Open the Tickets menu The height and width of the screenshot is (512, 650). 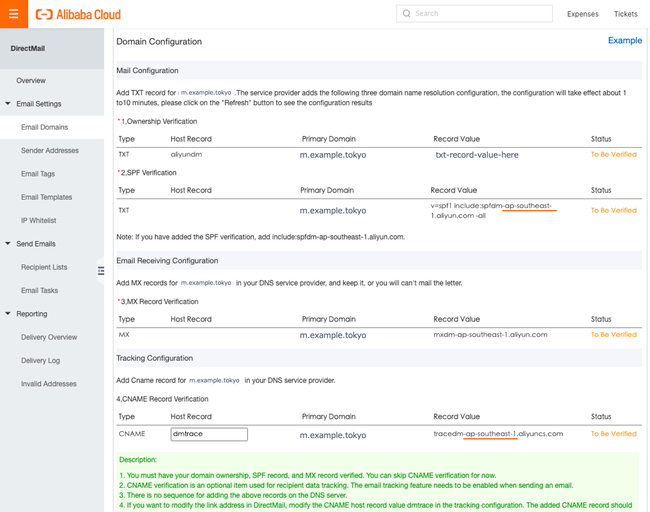tap(625, 14)
